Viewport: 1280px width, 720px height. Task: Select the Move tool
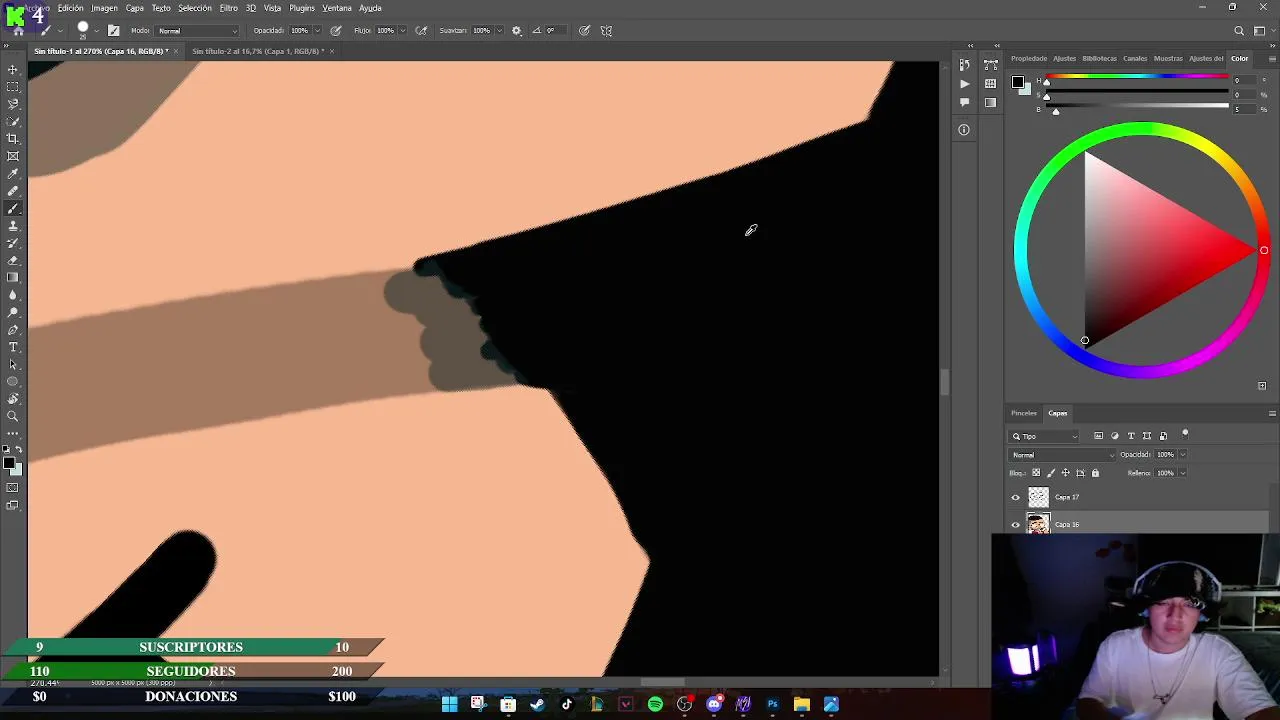13,70
